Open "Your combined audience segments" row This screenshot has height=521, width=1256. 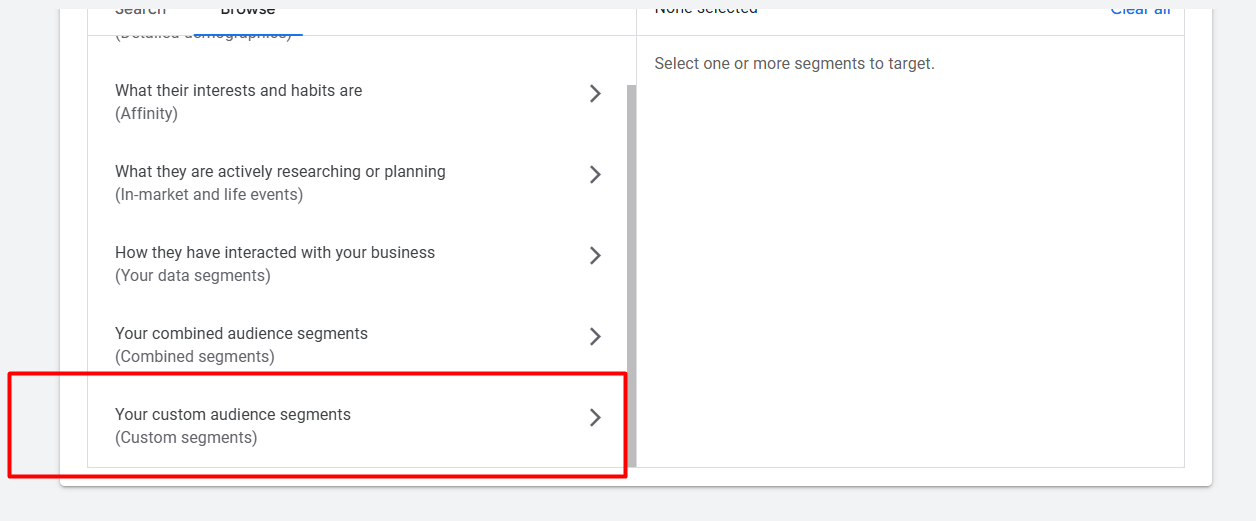(x=241, y=334)
